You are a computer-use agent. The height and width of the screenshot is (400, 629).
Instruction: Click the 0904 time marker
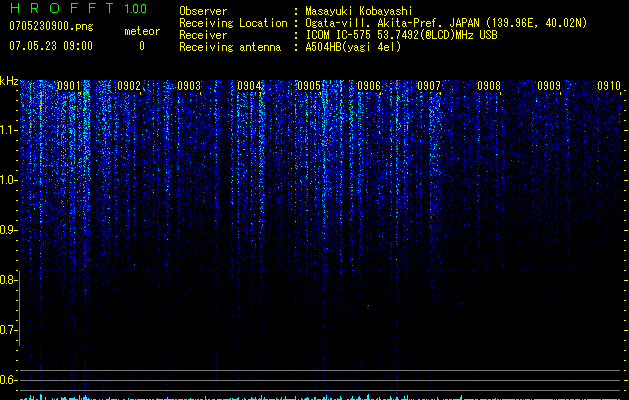click(249, 86)
